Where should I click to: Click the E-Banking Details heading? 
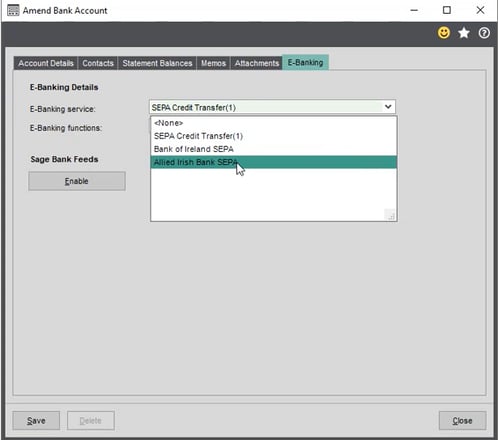point(64,87)
